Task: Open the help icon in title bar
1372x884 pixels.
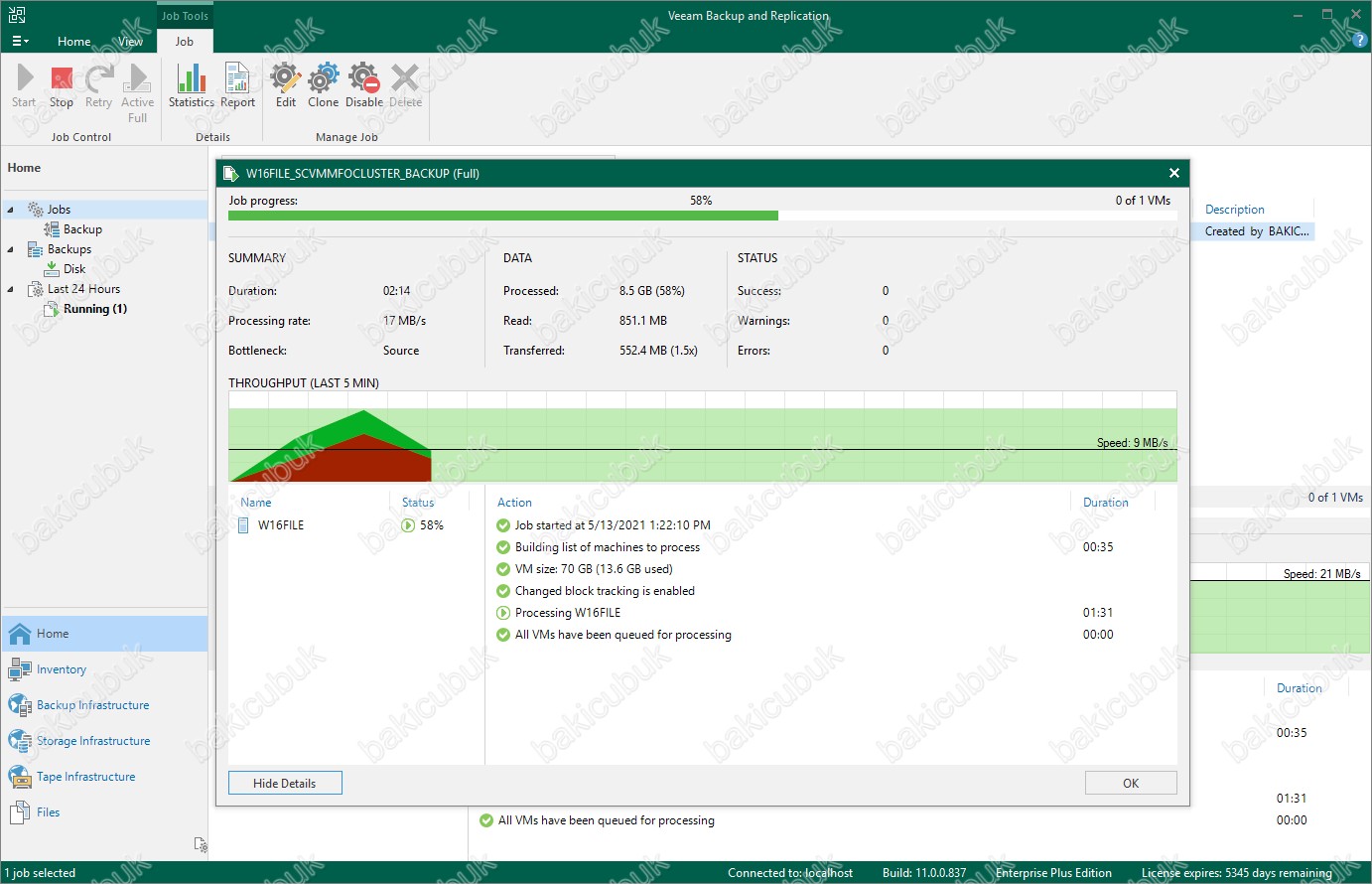Action: (x=1360, y=40)
